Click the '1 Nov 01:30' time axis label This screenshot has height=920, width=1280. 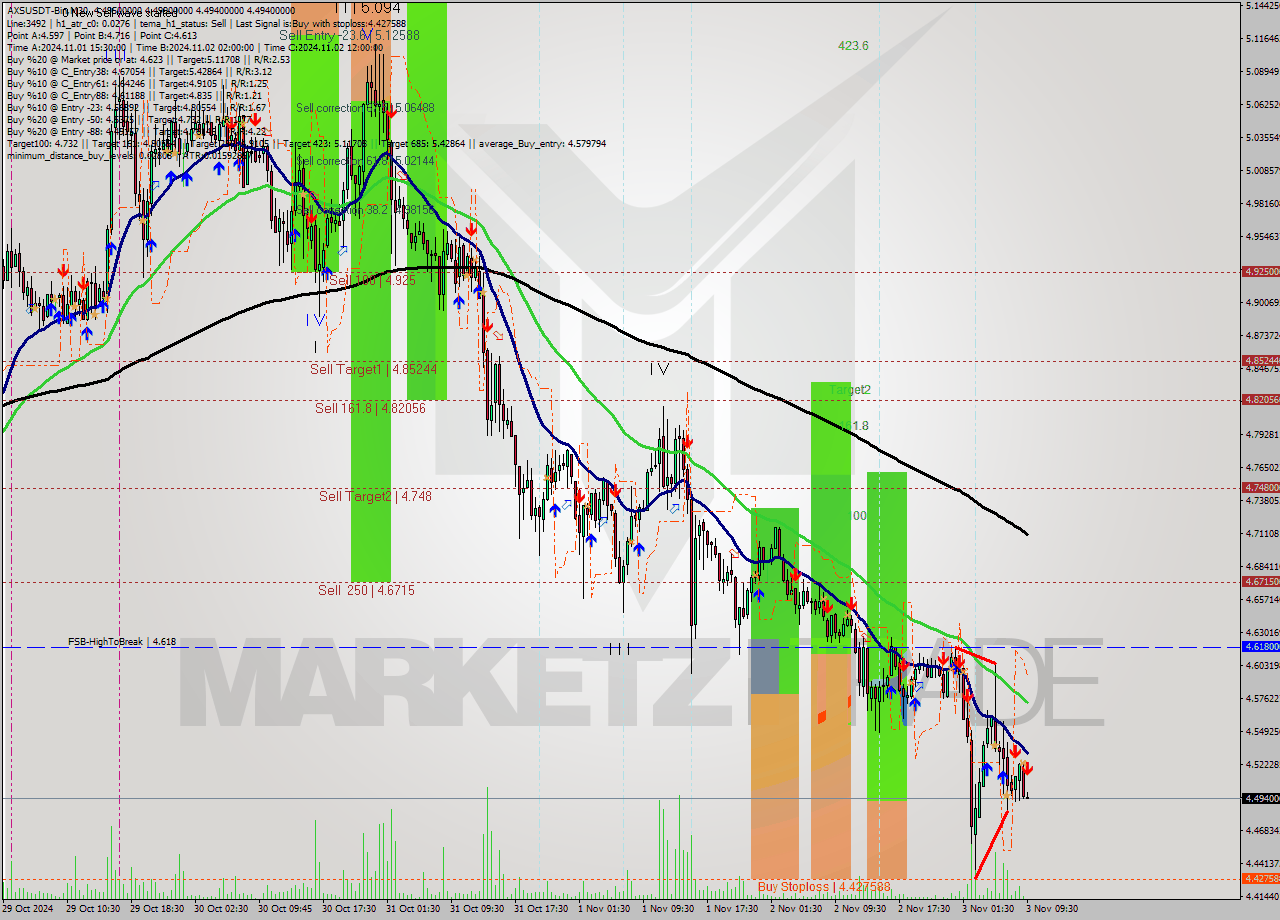603,909
